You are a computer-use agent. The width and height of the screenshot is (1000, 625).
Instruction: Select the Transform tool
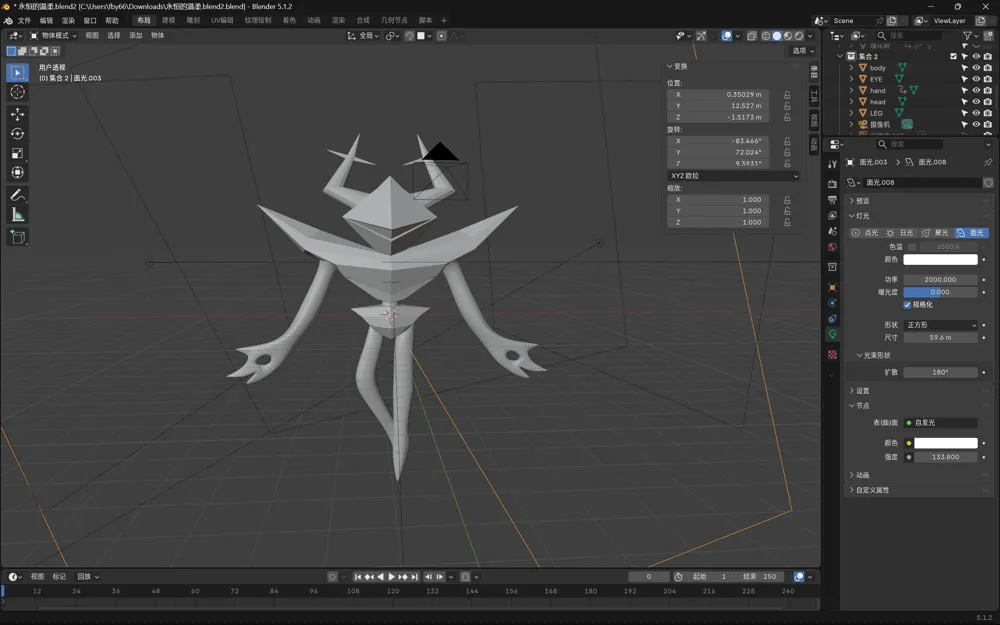click(x=17, y=173)
